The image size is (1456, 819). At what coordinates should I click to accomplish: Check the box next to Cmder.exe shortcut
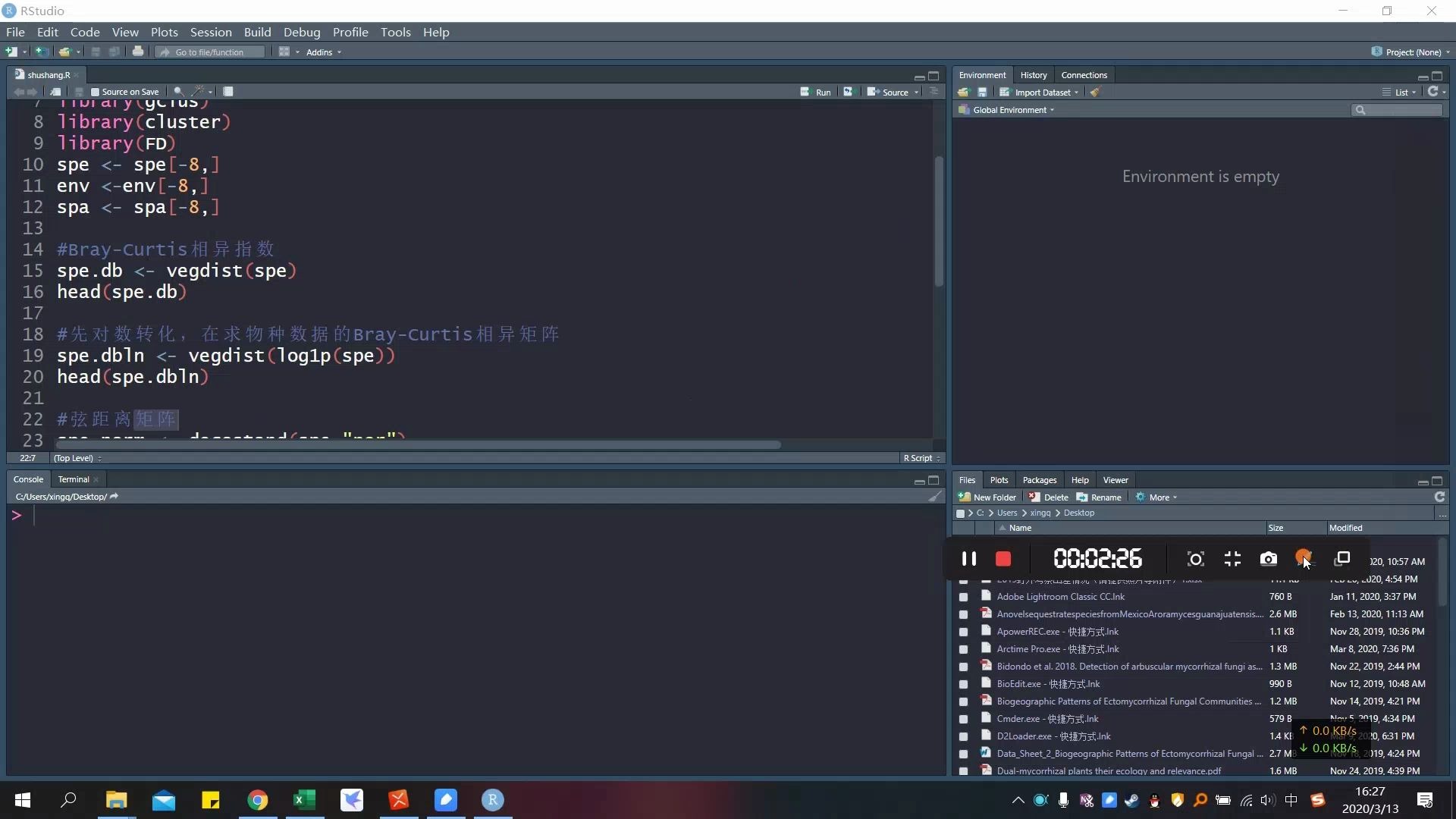pos(963,718)
